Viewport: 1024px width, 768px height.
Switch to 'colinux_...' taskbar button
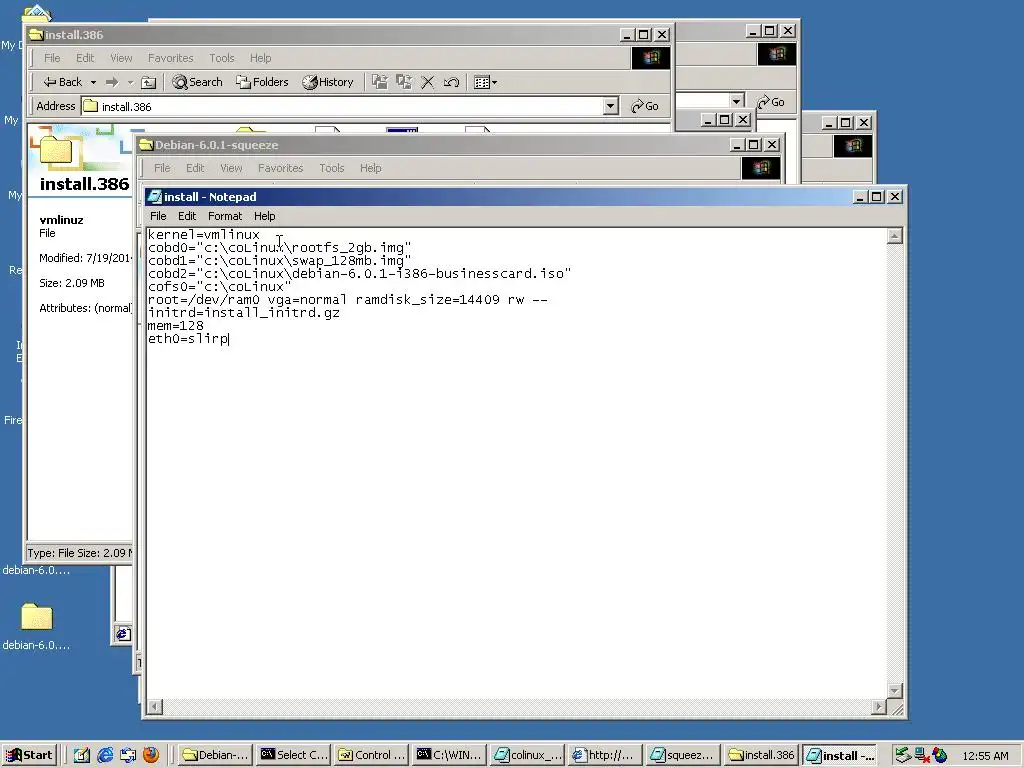(527, 755)
